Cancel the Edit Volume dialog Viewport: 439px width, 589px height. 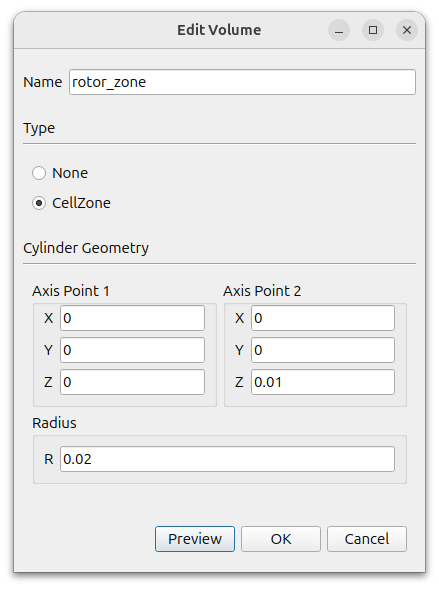pos(367,539)
